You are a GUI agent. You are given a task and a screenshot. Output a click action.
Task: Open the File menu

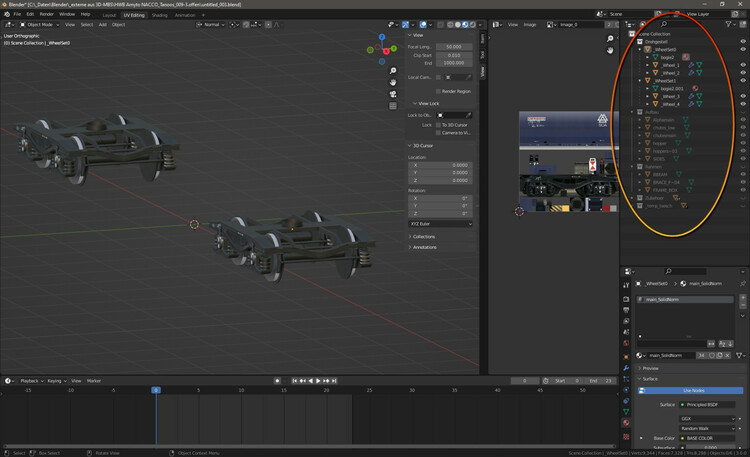click(17, 14)
